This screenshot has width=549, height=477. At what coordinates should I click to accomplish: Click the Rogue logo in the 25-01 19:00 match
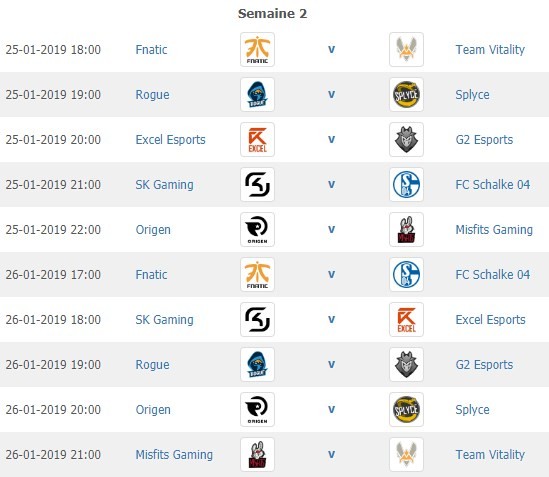pyautogui.click(x=257, y=95)
